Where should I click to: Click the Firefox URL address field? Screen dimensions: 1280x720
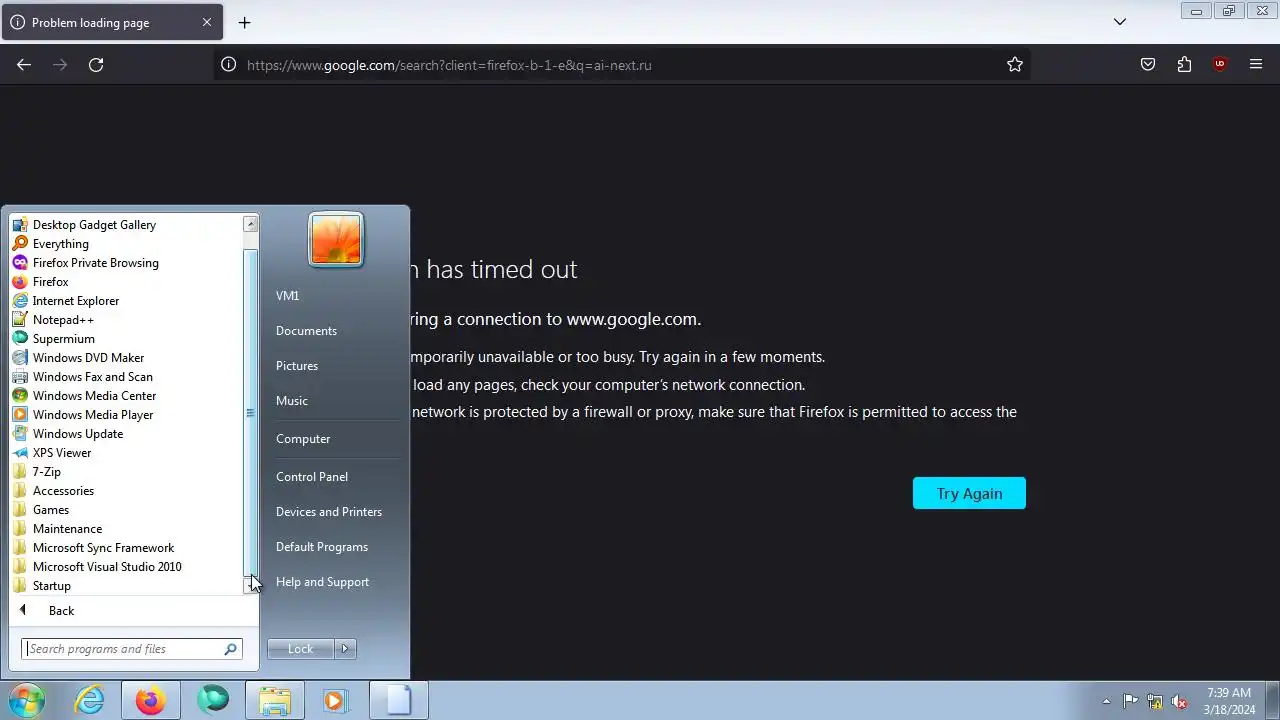pos(620,64)
